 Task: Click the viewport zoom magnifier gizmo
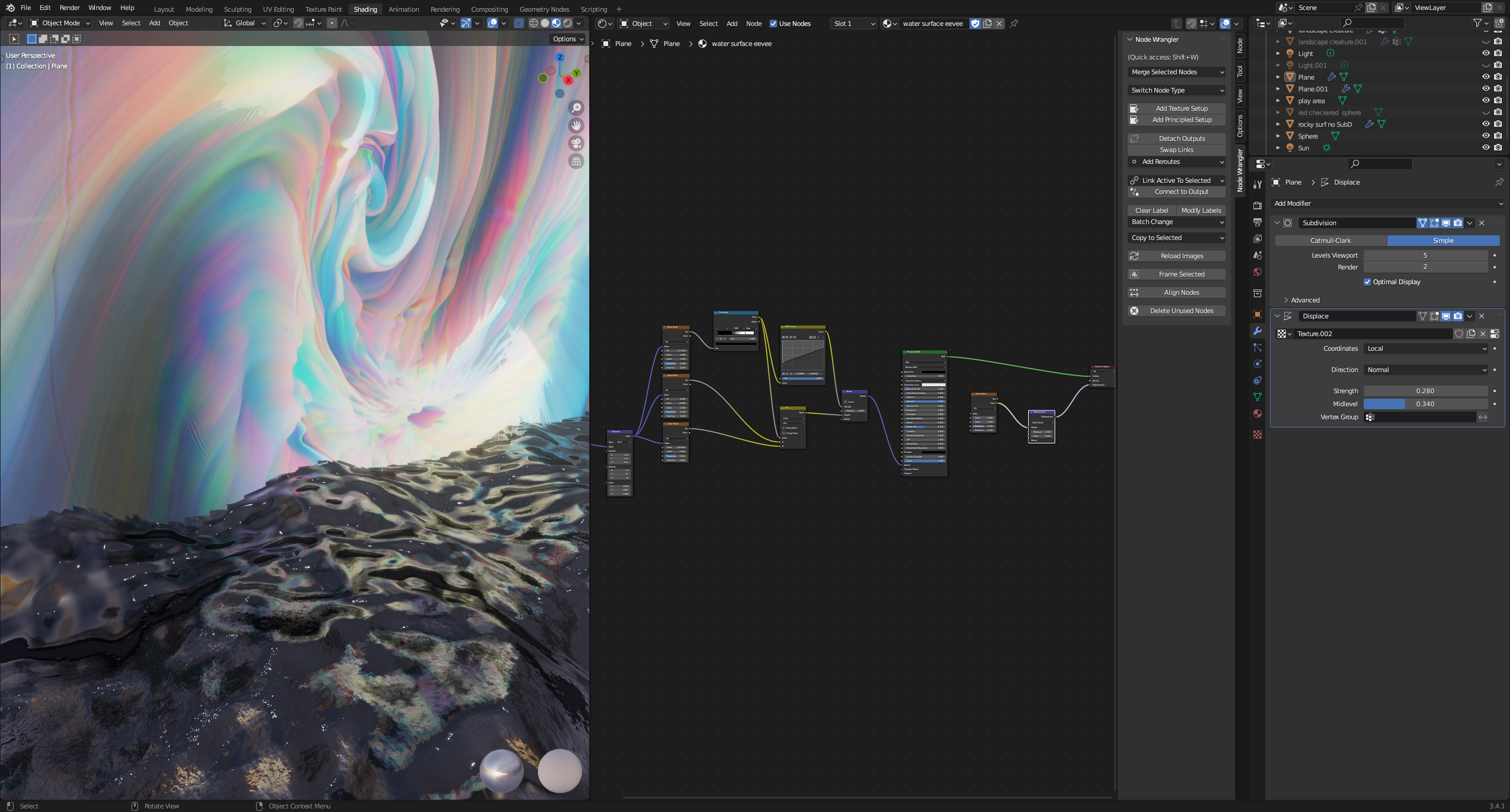click(576, 107)
